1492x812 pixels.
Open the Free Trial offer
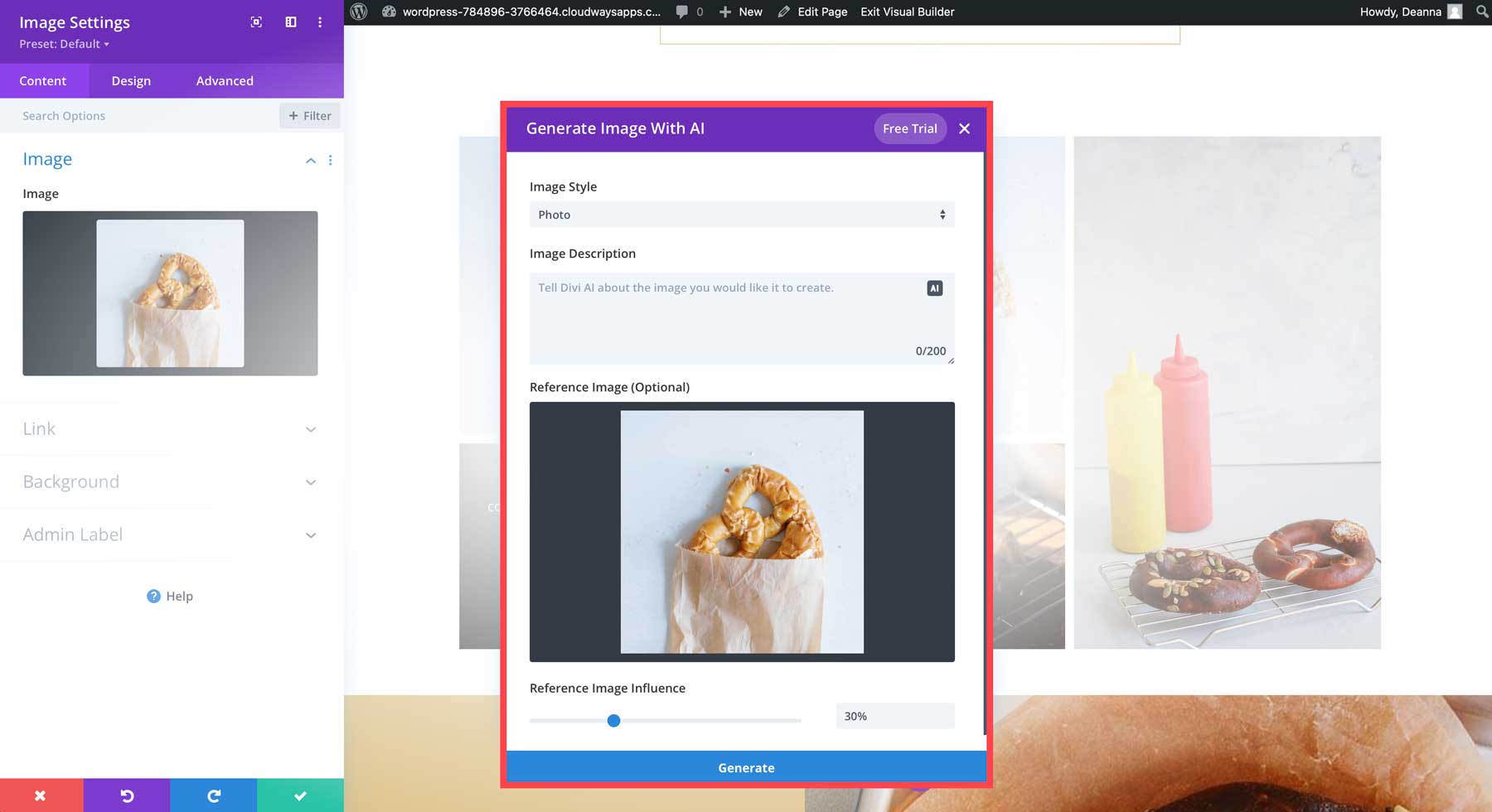pos(909,128)
